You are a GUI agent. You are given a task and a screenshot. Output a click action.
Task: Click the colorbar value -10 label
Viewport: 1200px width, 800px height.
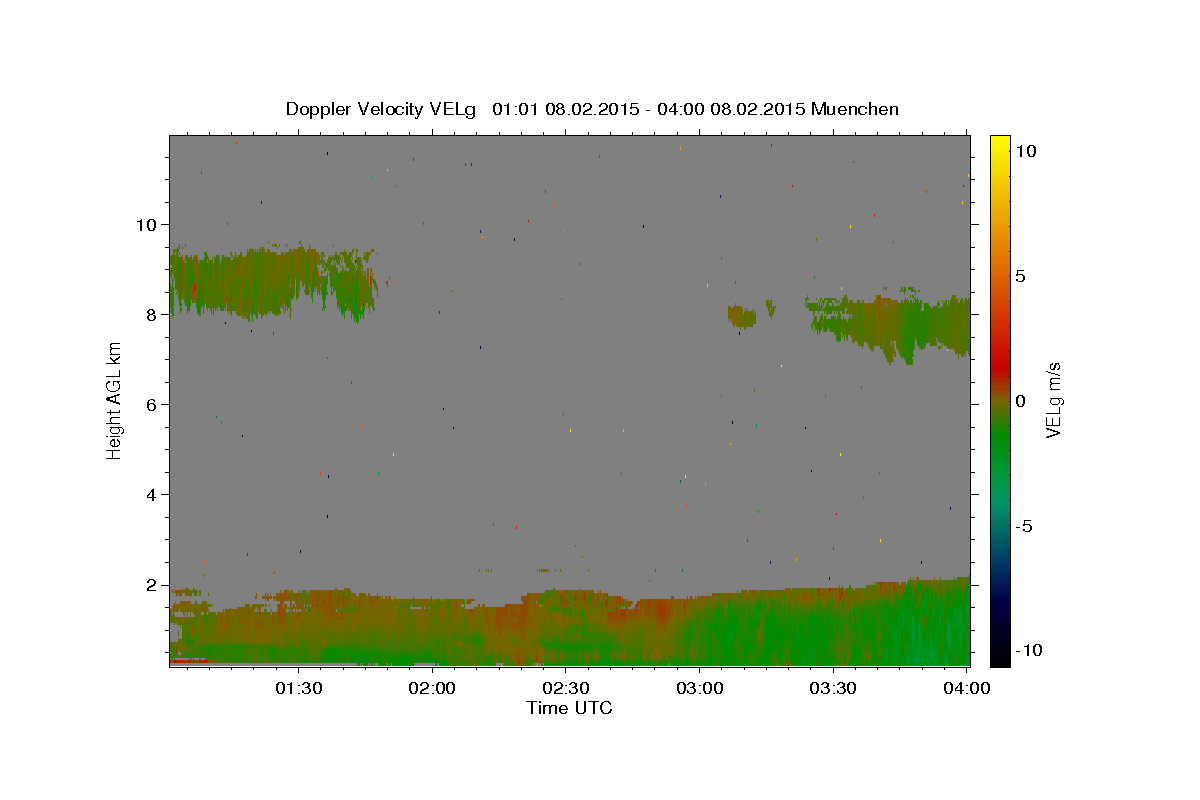pos(1028,650)
